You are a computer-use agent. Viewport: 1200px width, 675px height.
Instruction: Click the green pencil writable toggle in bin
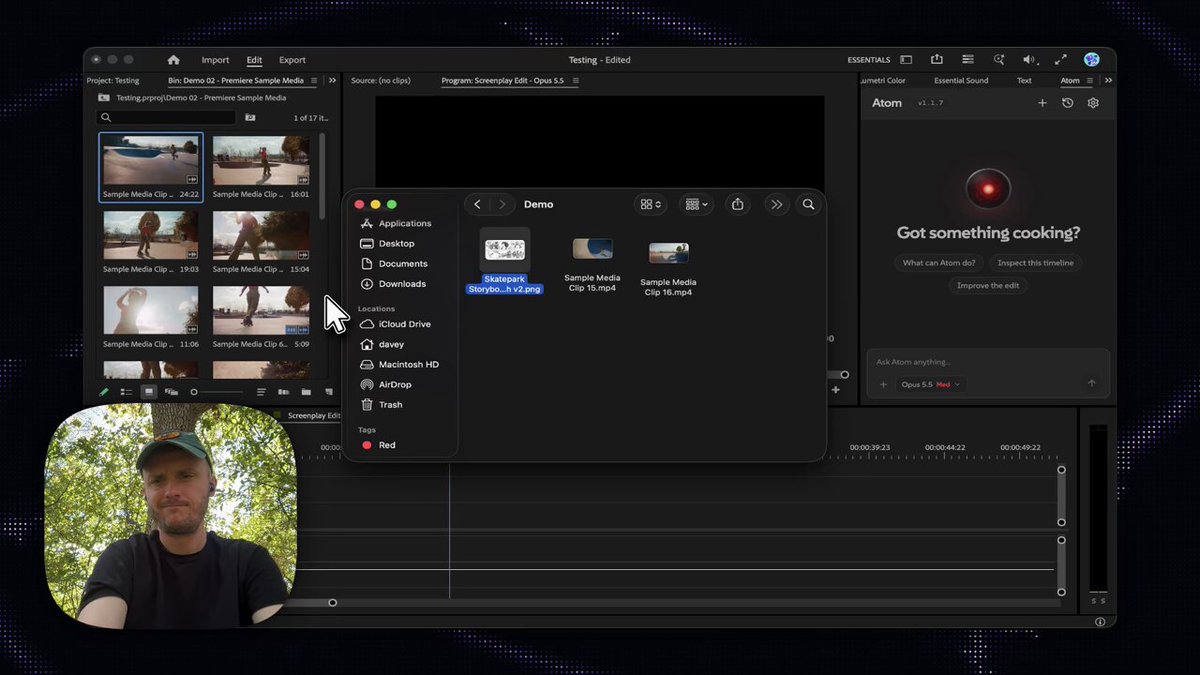(104, 392)
